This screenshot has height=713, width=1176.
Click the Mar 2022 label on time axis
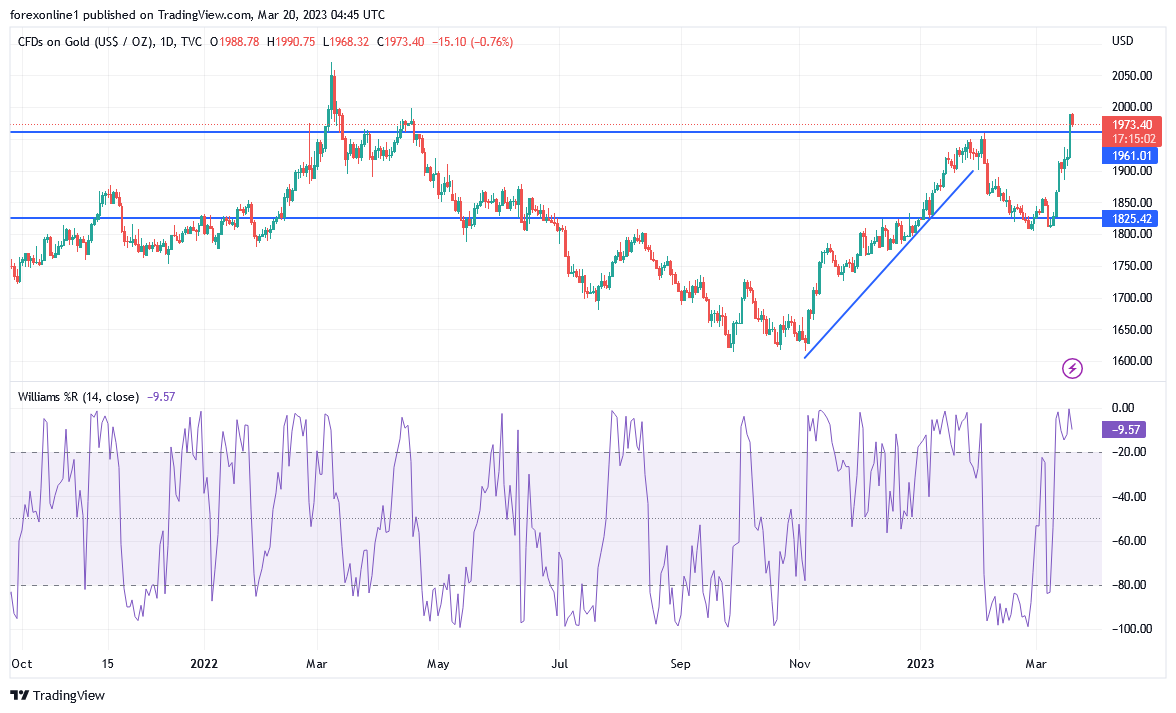click(x=316, y=664)
